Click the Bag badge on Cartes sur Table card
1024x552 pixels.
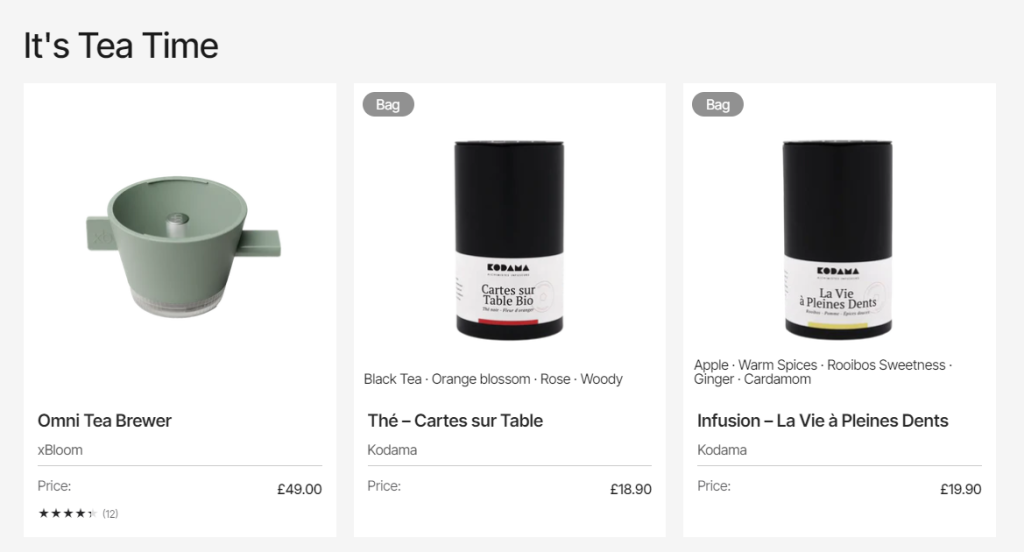(x=388, y=104)
